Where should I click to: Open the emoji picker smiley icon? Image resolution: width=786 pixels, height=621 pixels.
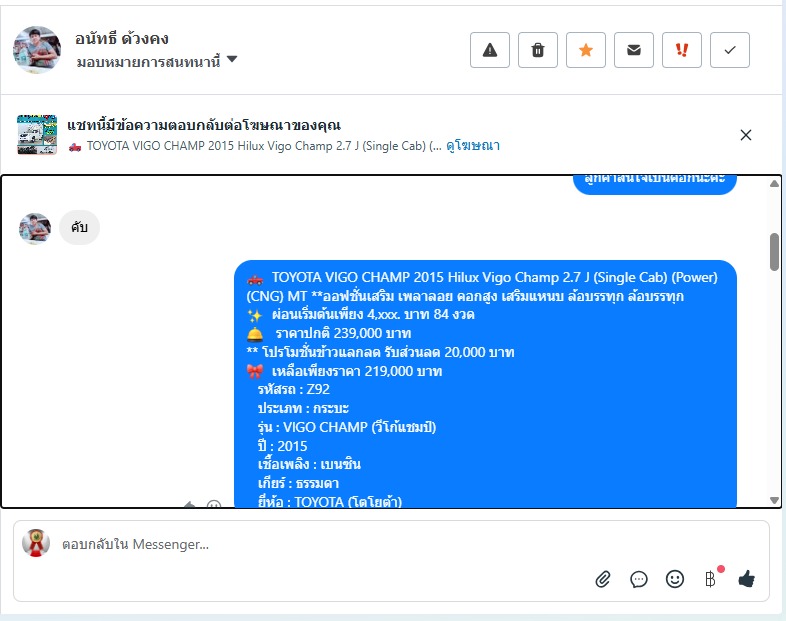(675, 579)
